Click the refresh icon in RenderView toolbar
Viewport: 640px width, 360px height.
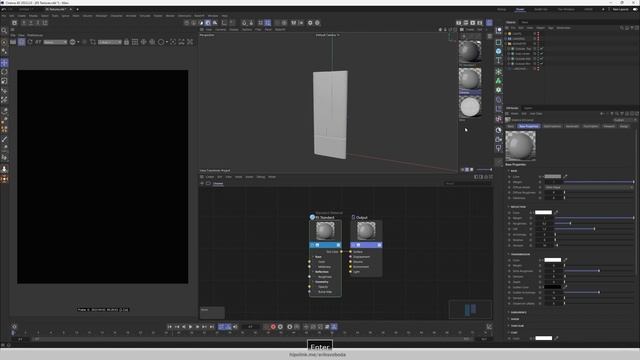click(30, 42)
